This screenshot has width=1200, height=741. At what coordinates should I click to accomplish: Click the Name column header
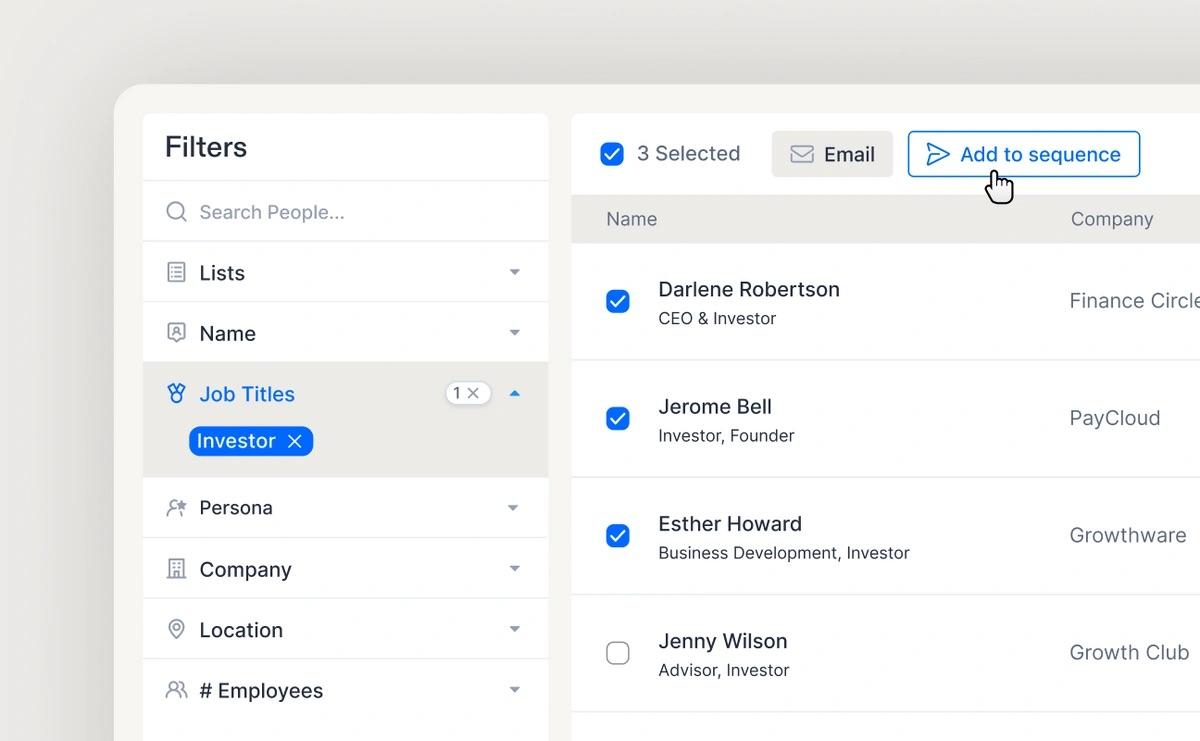(x=631, y=219)
